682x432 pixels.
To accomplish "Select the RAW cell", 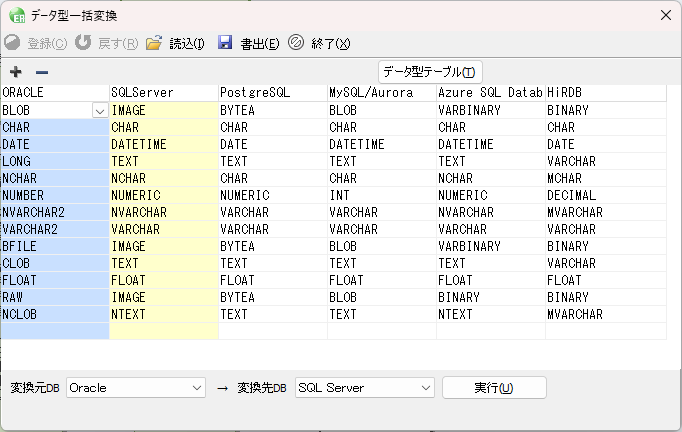I will point(55,297).
